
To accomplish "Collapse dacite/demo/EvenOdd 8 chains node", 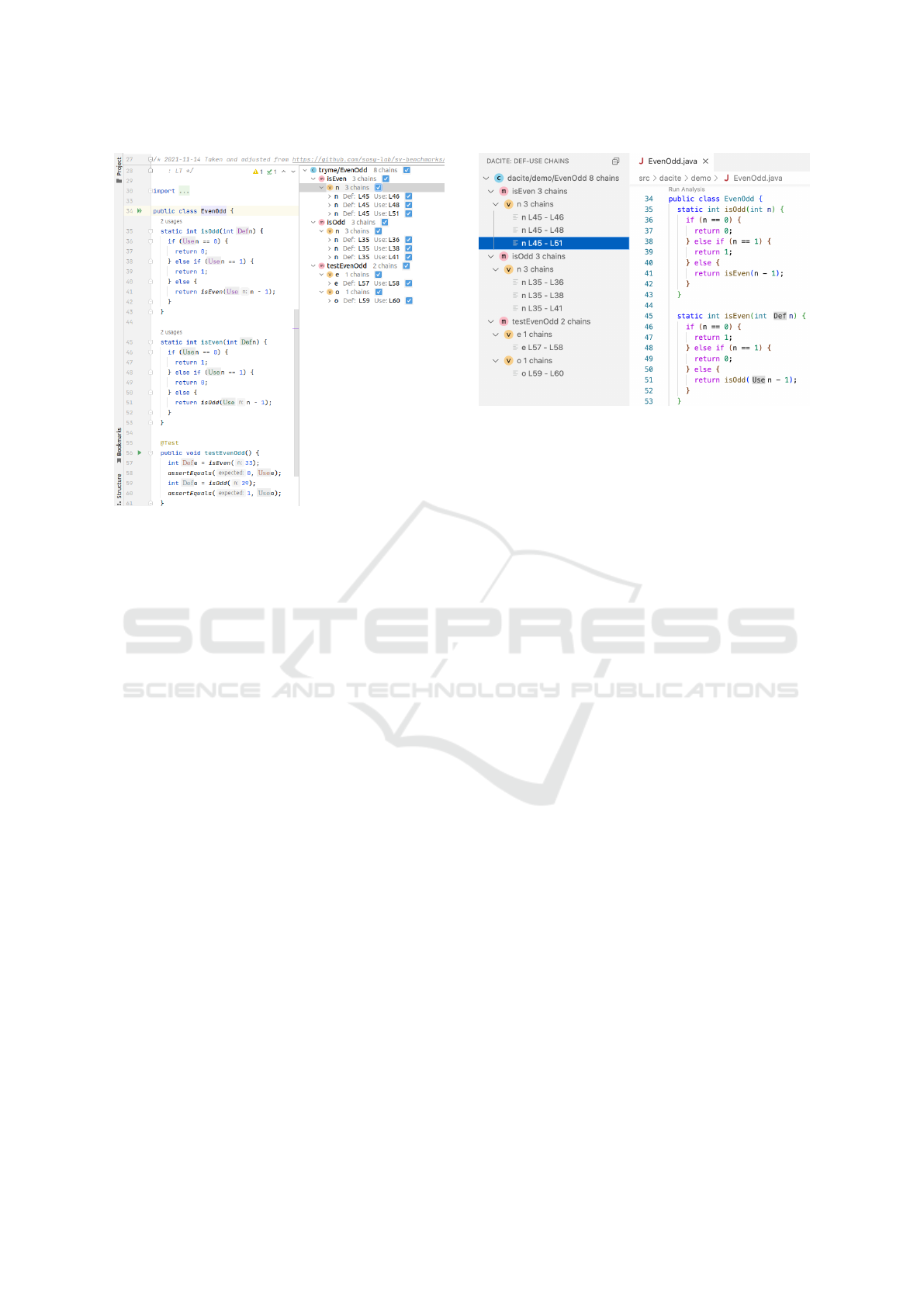I will (486, 178).
